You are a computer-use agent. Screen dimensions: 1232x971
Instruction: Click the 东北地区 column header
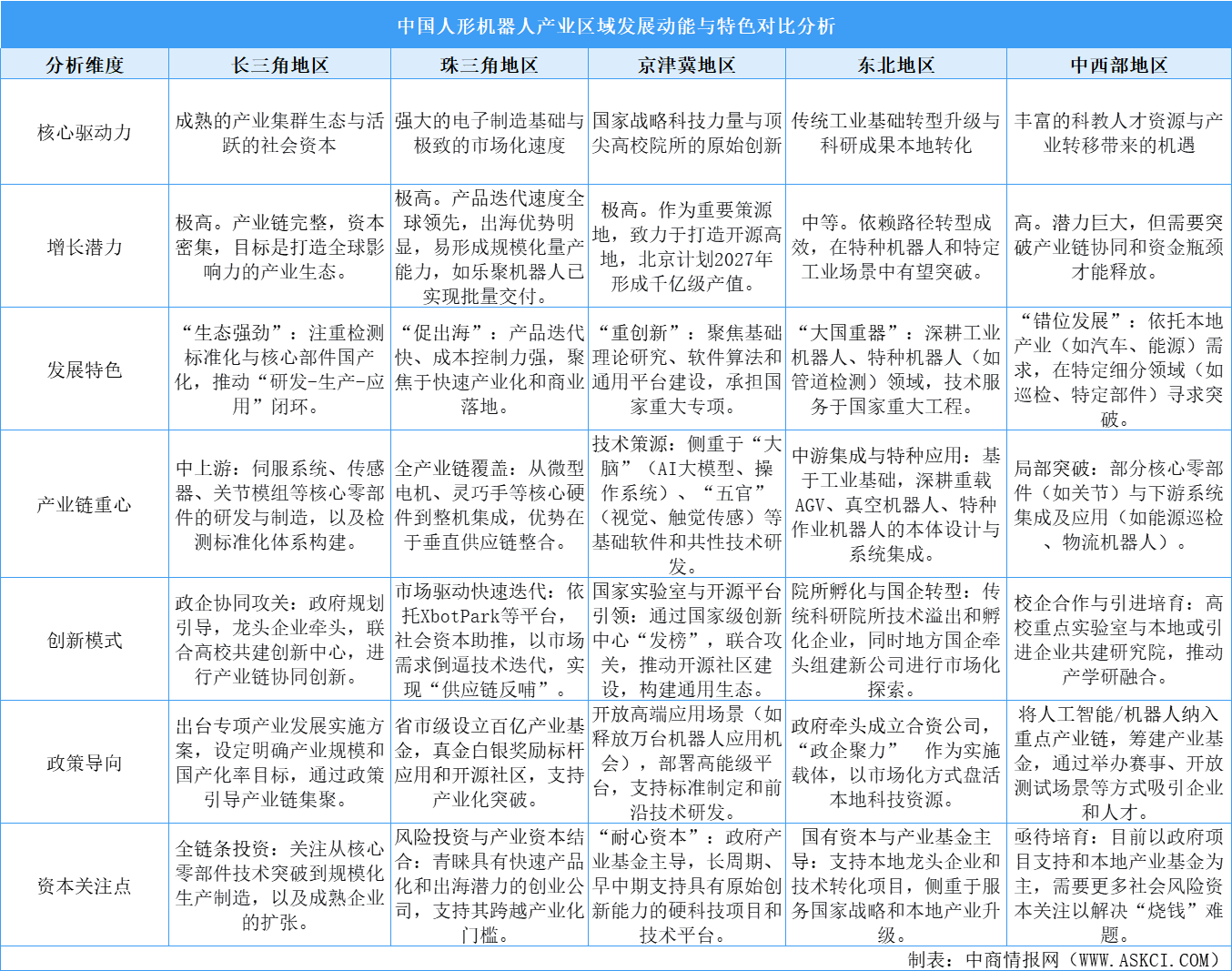[x=894, y=64]
